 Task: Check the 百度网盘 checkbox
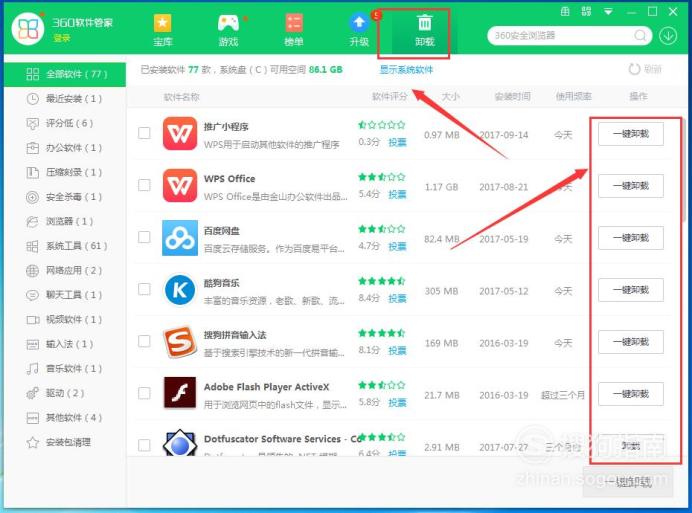coord(144,237)
